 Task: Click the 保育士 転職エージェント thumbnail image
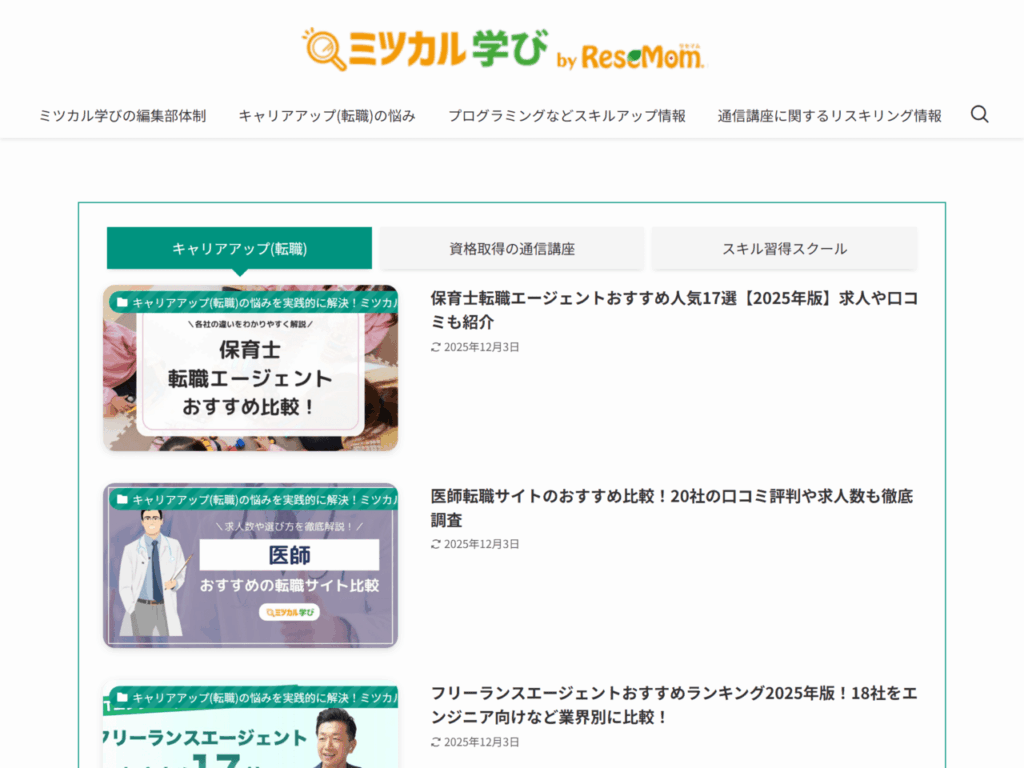pyautogui.click(x=250, y=380)
